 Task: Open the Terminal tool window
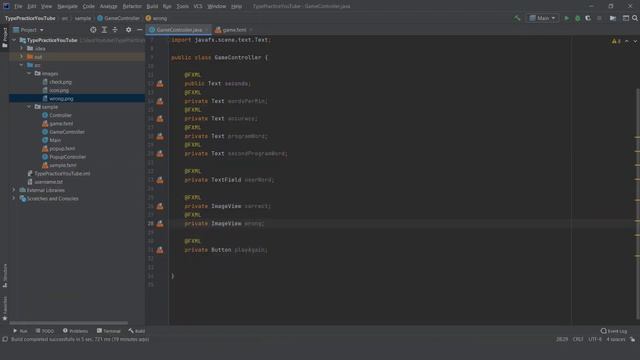click(109, 331)
